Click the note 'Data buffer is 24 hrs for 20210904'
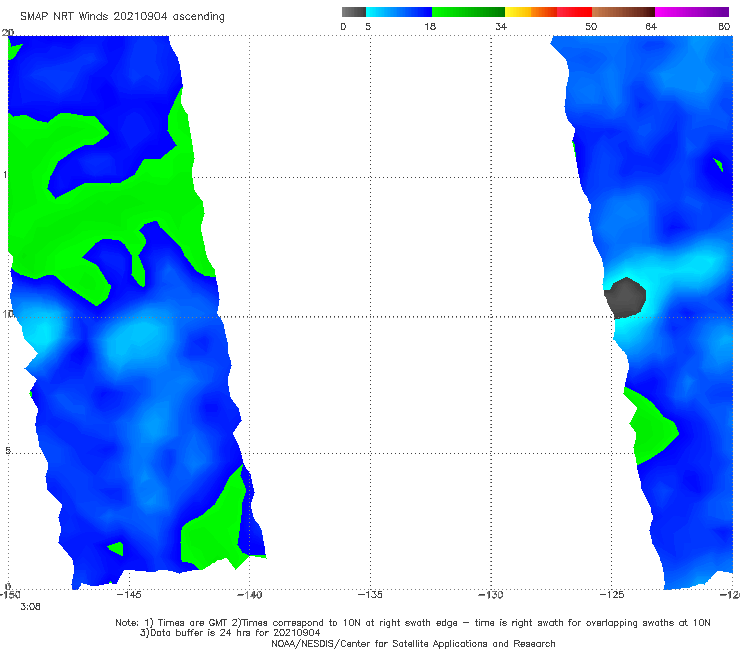This screenshot has height=650, width=740. click(230, 633)
